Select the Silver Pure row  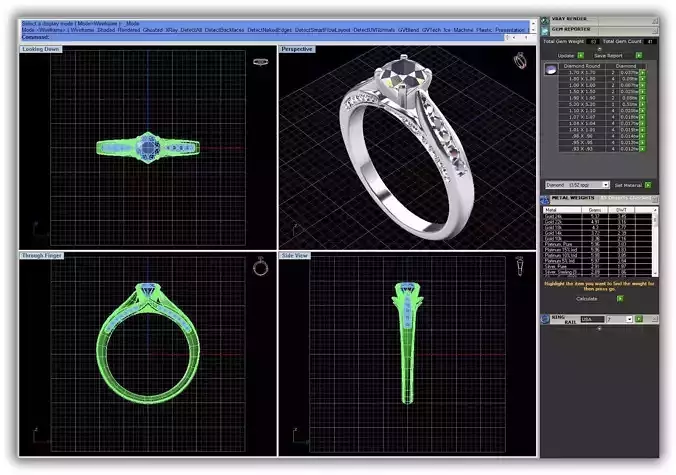pyautogui.click(x=598, y=266)
